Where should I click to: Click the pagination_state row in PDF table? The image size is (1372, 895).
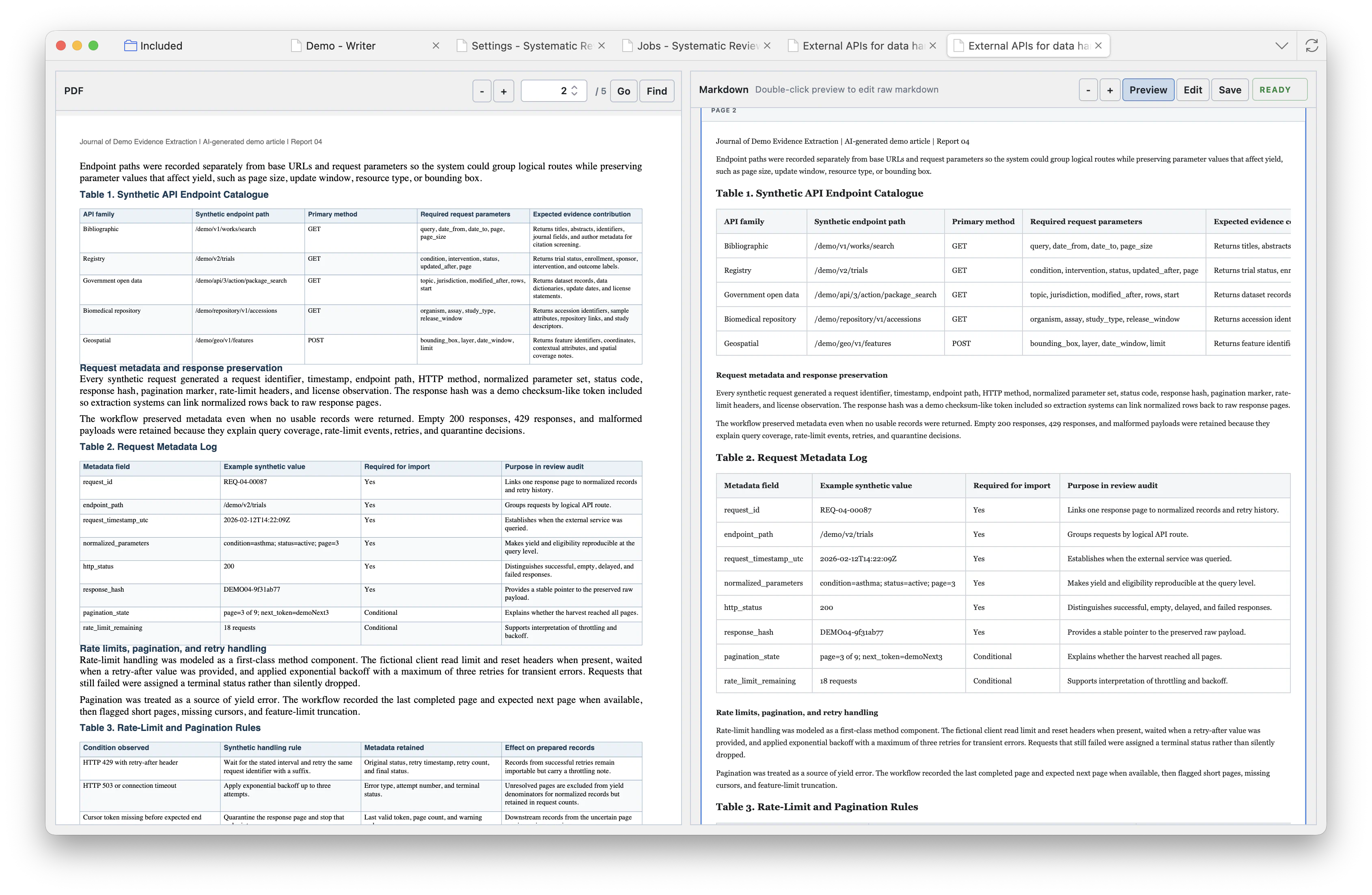click(361, 613)
